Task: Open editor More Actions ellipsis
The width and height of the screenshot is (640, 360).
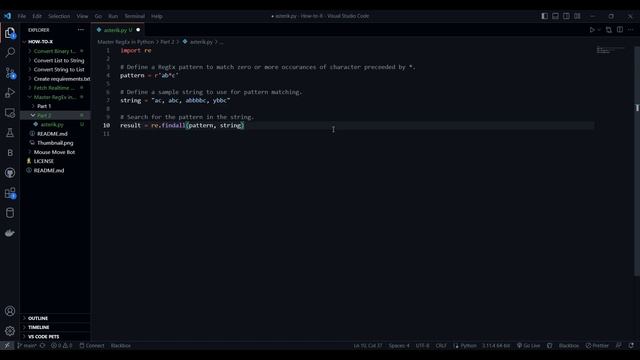Action: click(x=631, y=30)
